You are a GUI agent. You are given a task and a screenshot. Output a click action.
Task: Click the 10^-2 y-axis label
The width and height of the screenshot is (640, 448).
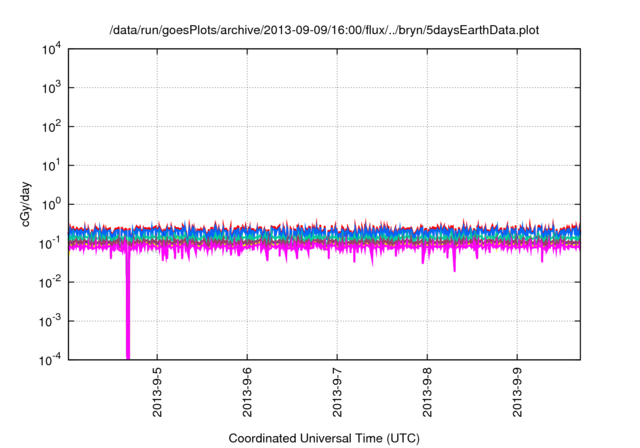click(x=50, y=282)
